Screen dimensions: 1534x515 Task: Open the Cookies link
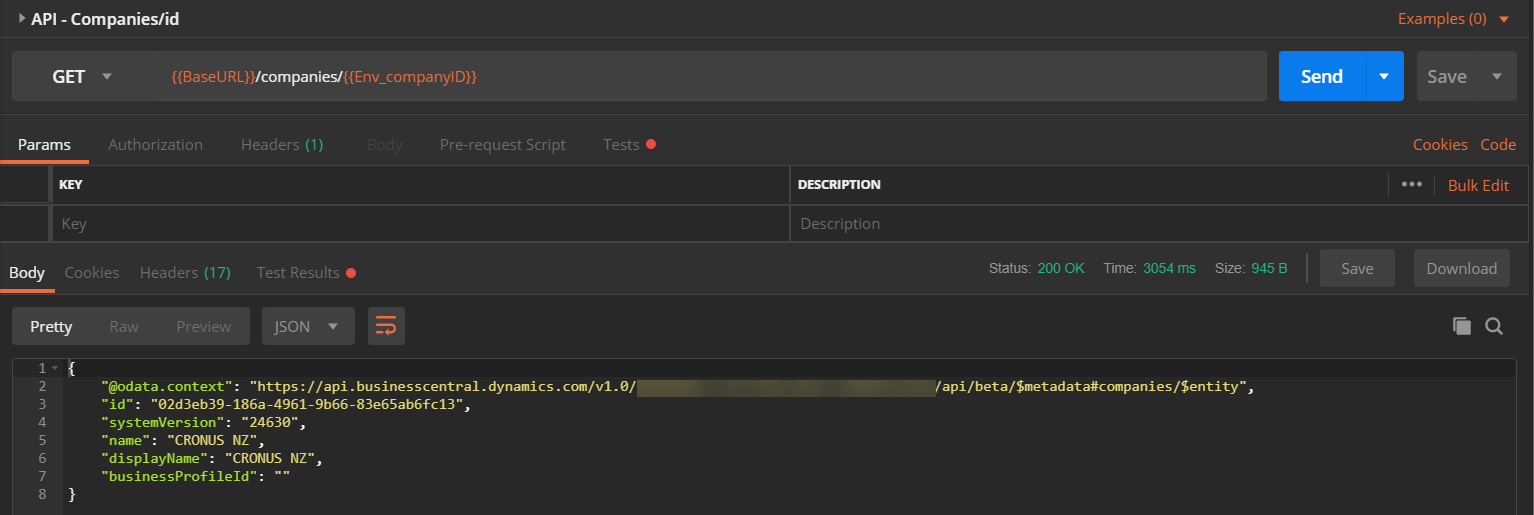coord(1440,145)
